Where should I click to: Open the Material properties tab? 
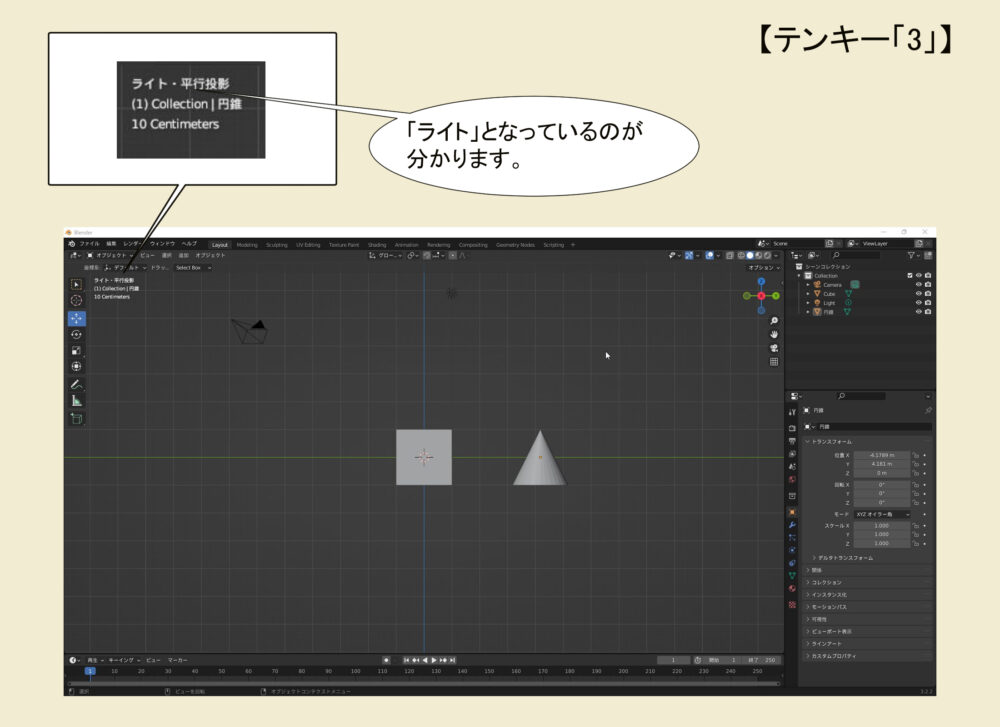(792, 589)
